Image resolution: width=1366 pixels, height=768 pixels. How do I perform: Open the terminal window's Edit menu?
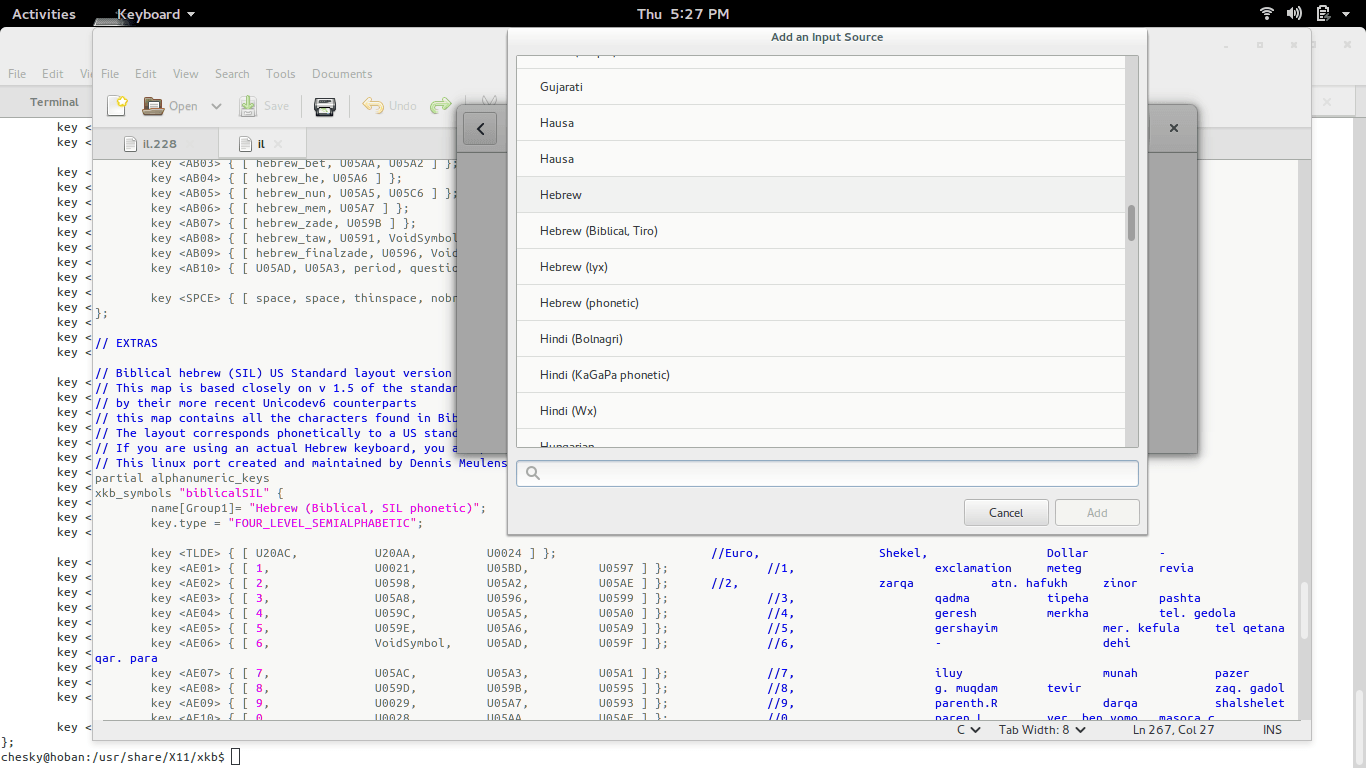[x=53, y=74]
